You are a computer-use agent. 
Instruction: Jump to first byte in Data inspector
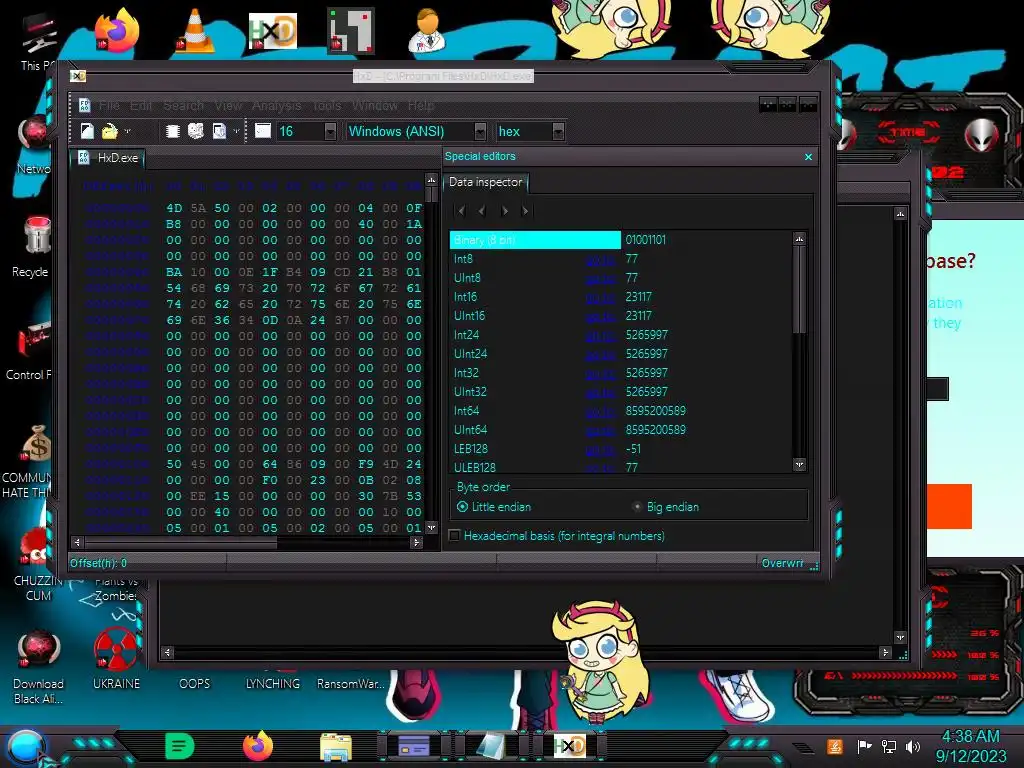461,210
